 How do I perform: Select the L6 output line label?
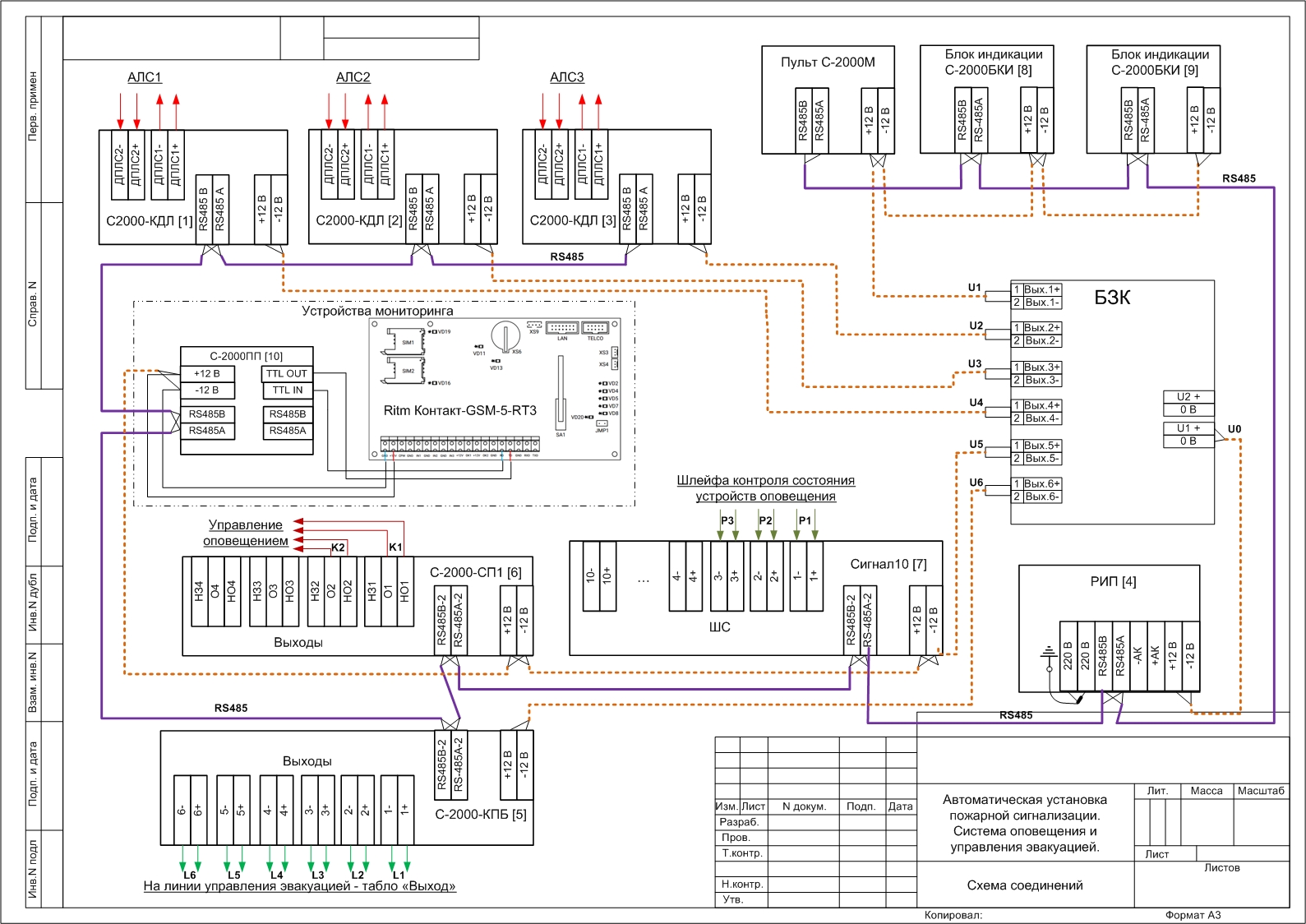(190, 875)
